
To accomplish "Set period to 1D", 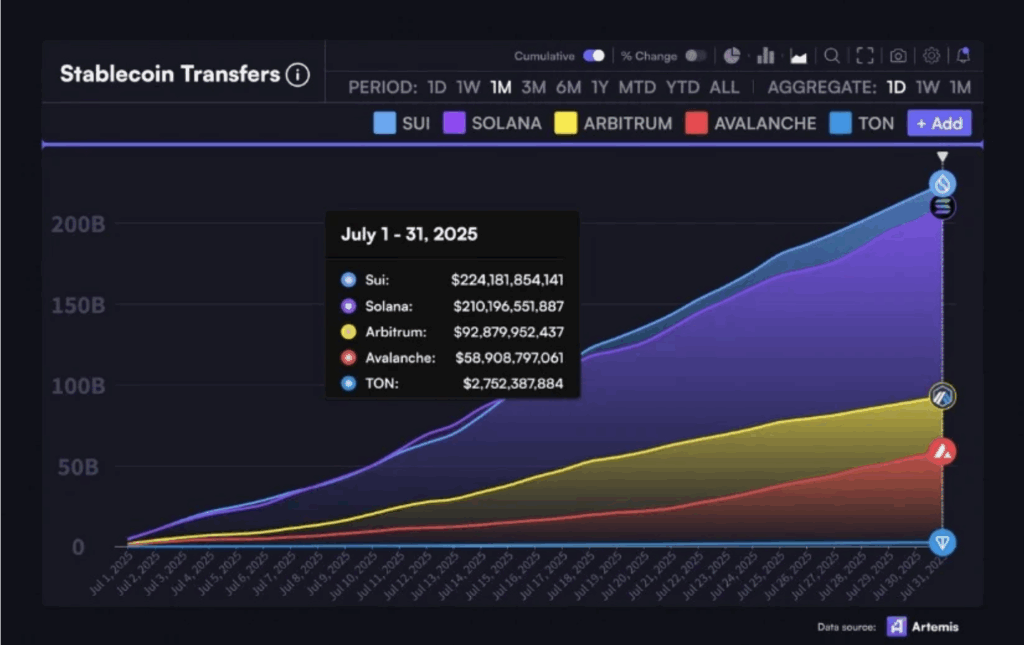I will [x=437, y=87].
